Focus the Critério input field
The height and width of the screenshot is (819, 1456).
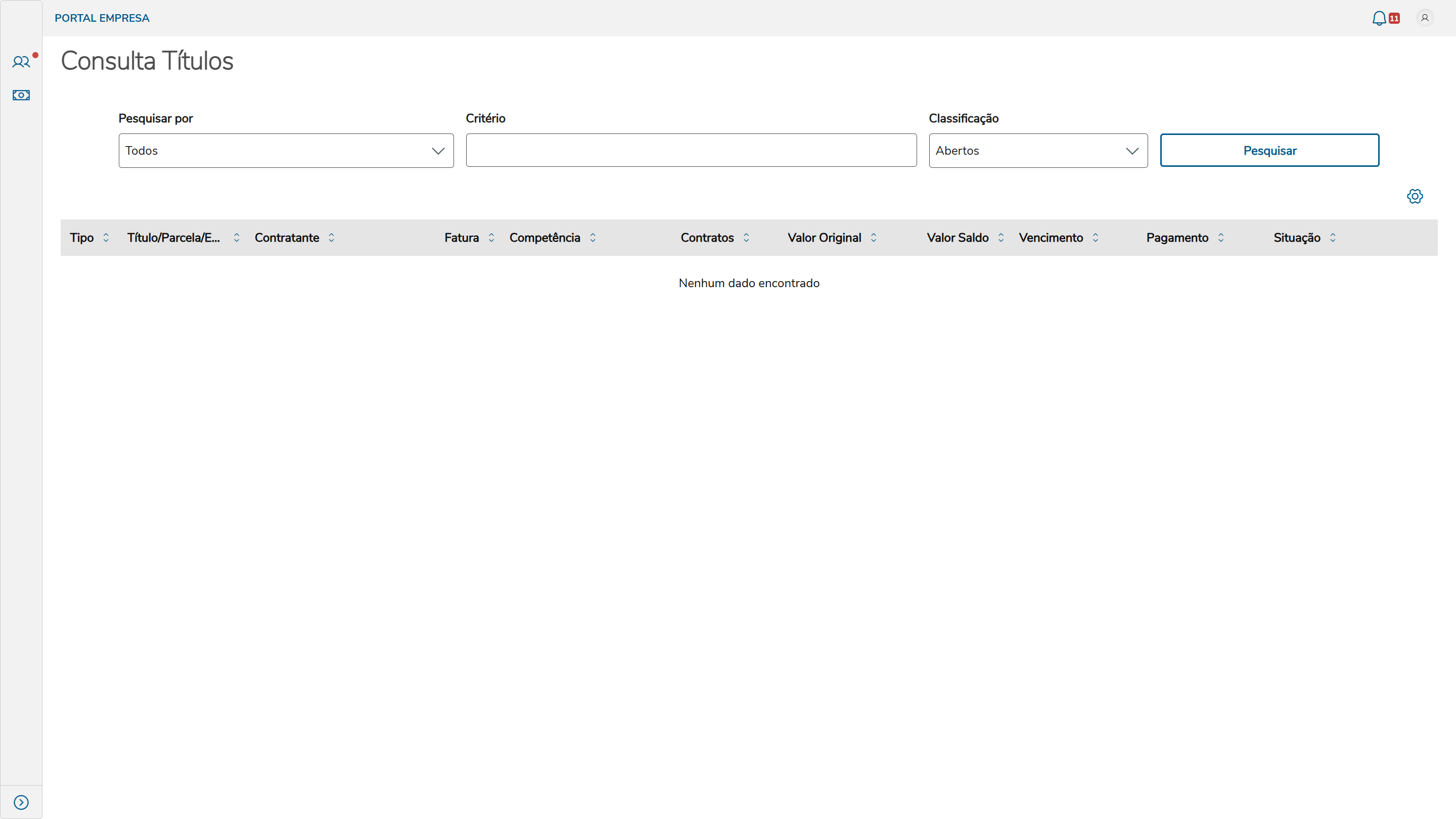pos(691,150)
